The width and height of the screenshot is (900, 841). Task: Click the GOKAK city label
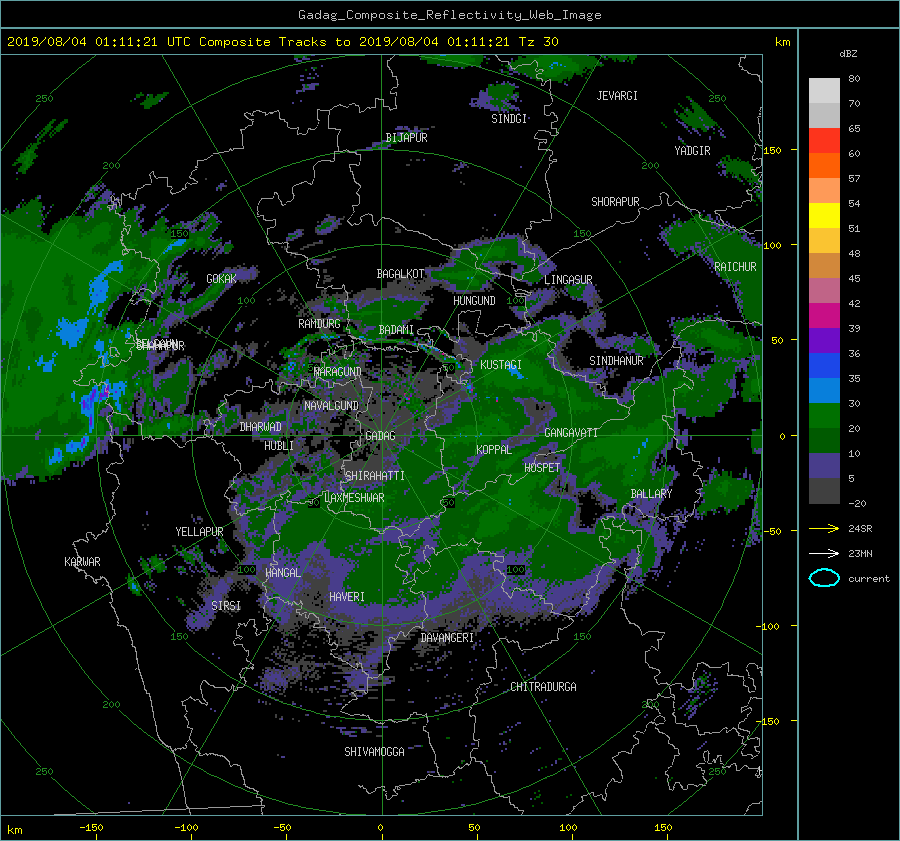click(222, 278)
